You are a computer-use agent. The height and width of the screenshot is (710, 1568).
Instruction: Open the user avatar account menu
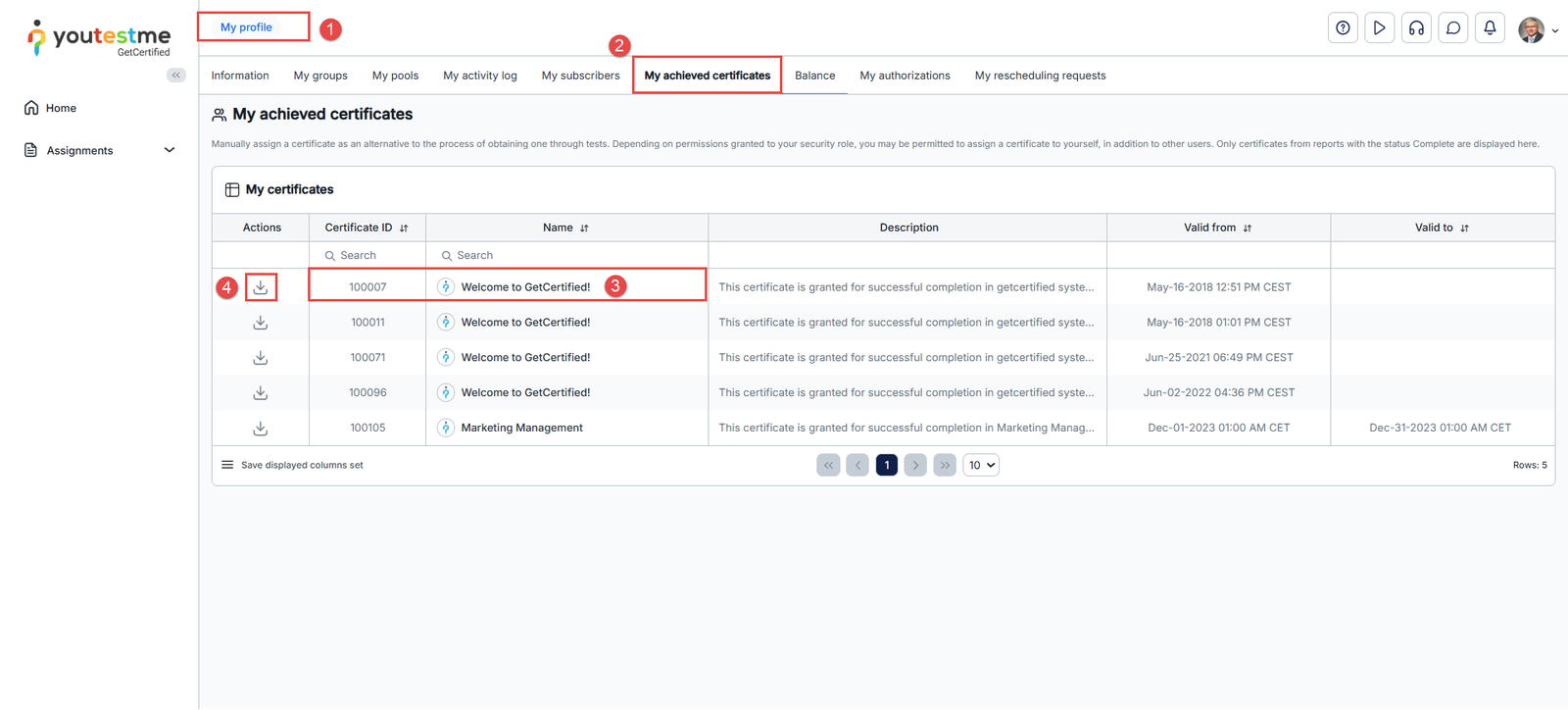tap(1537, 29)
